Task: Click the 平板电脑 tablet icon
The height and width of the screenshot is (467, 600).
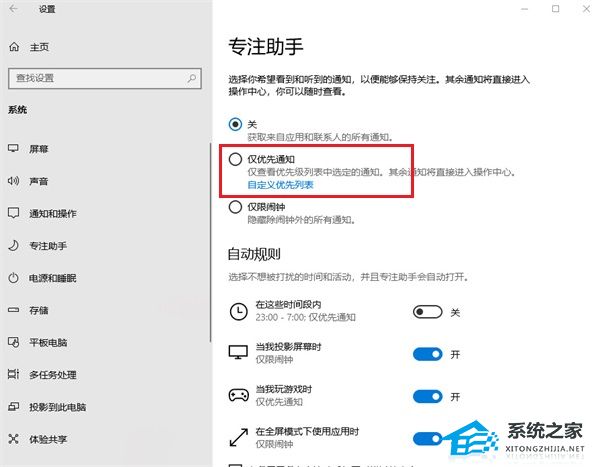Action: click(13, 342)
